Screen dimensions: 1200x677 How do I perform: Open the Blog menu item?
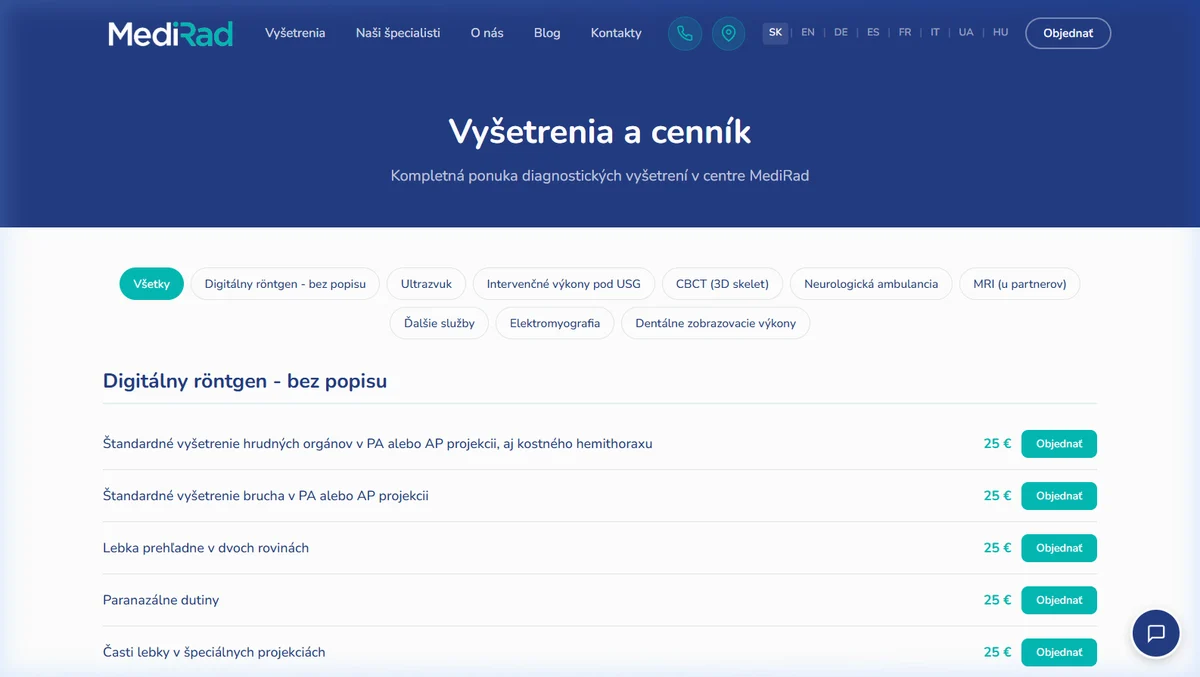click(x=547, y=33)
